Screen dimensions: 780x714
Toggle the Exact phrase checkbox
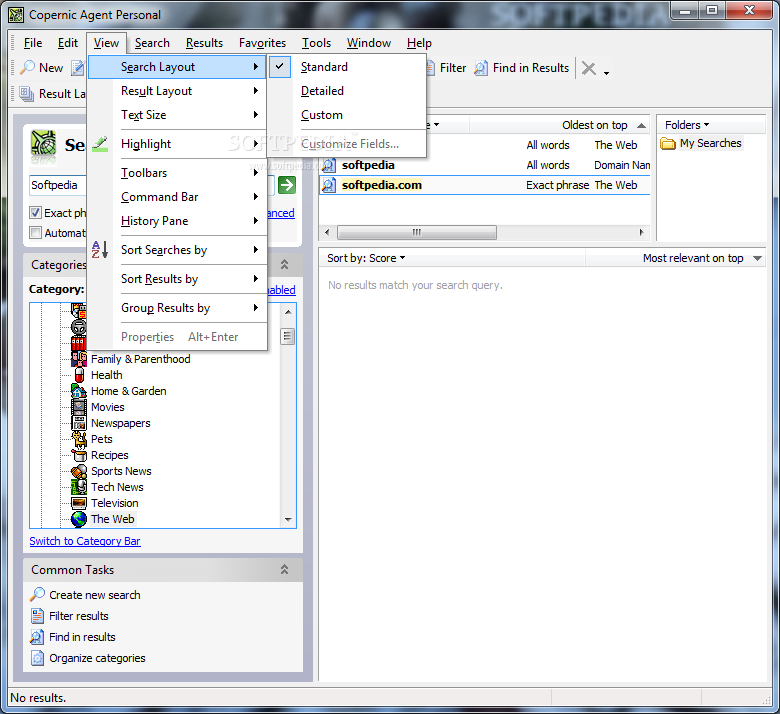pyautogui.click(x=35, y=213)
